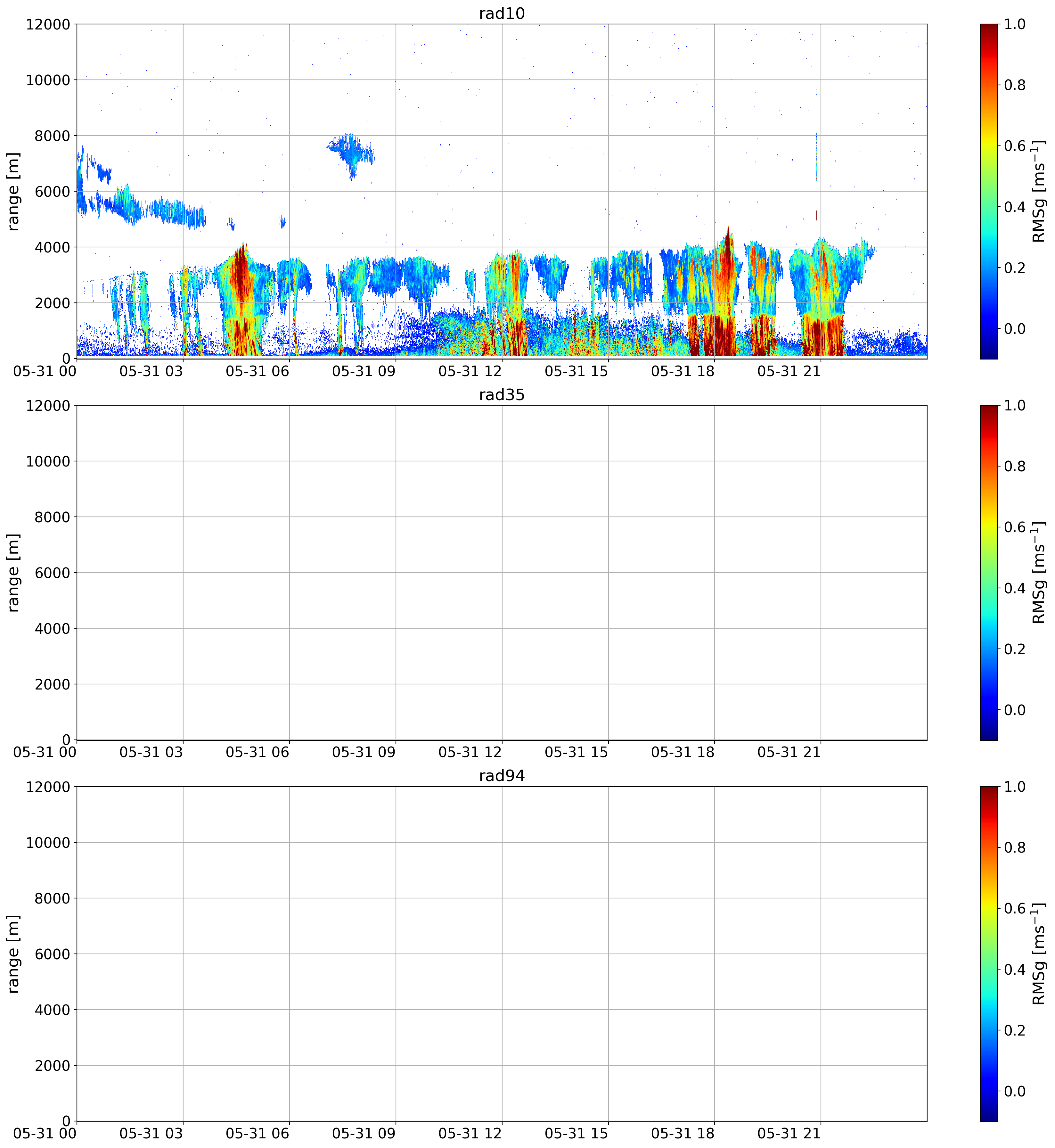1055x1148 pixels.
Task: Click the rad10 plot title
Action: (x=501, y=13)
